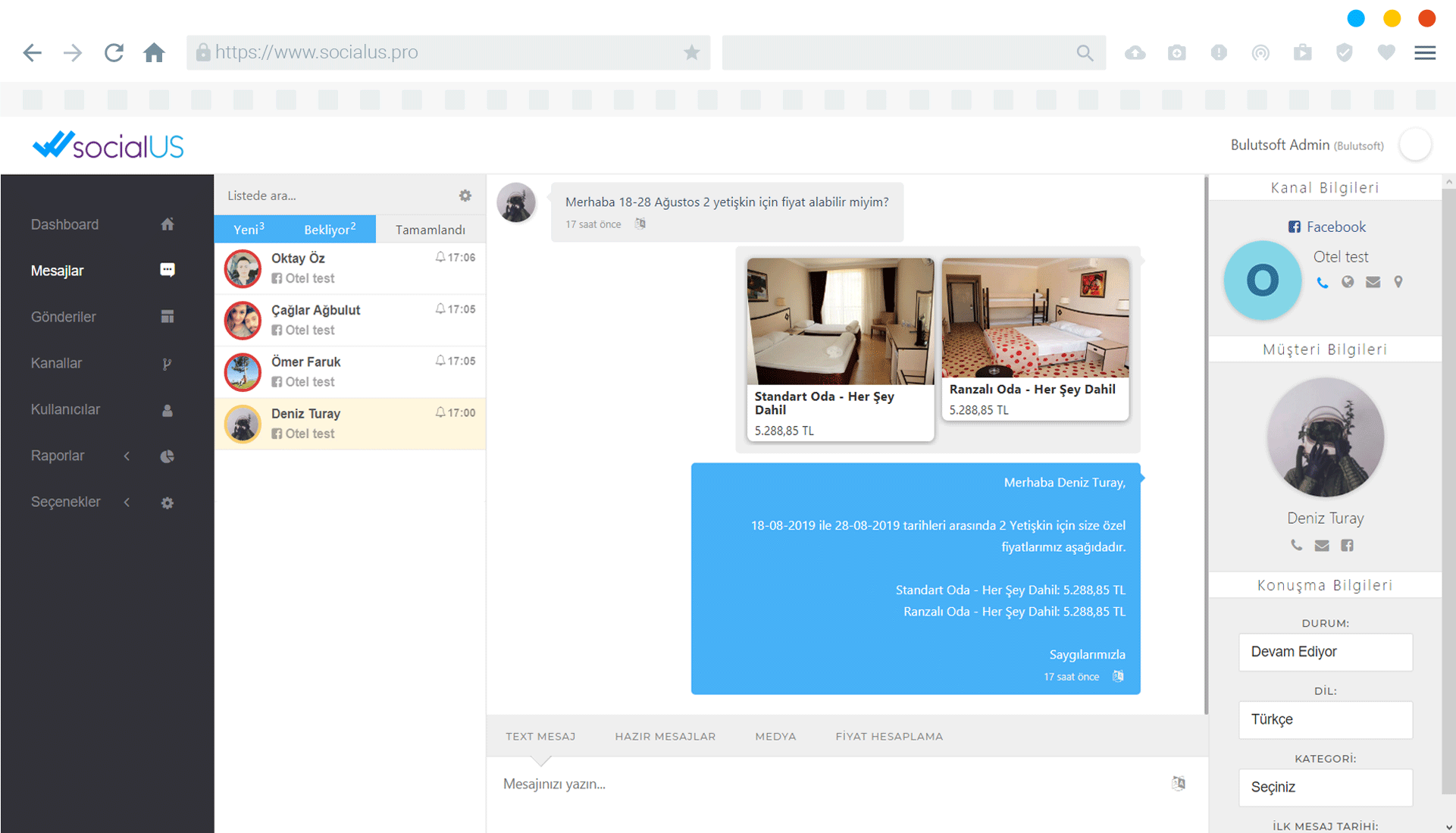Open the DURUM dropdown showing Devam Ediyor

[1325, 652]
